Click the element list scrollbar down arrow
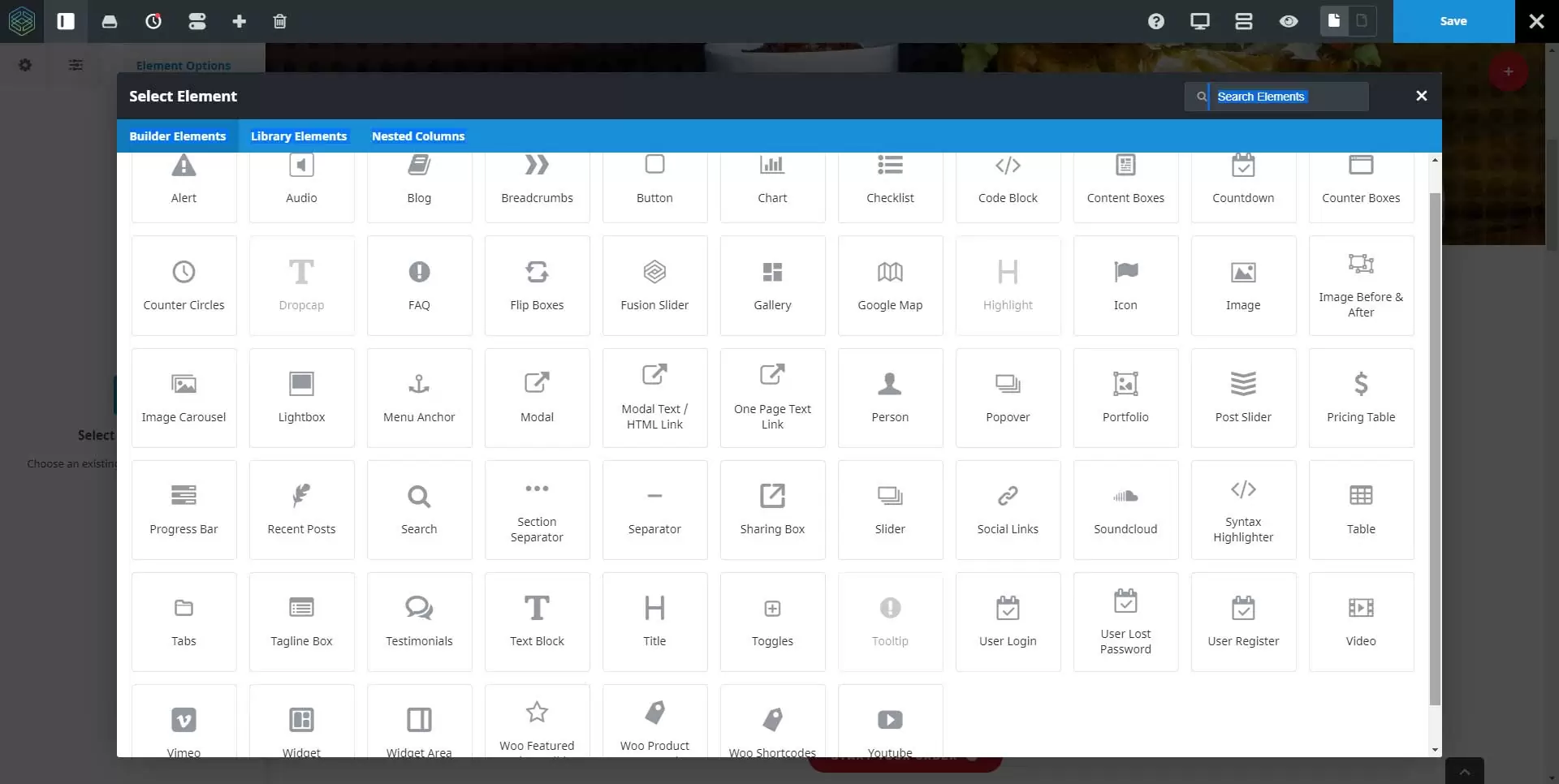This screenshot has height=784, width=1559. [1435, 749]
